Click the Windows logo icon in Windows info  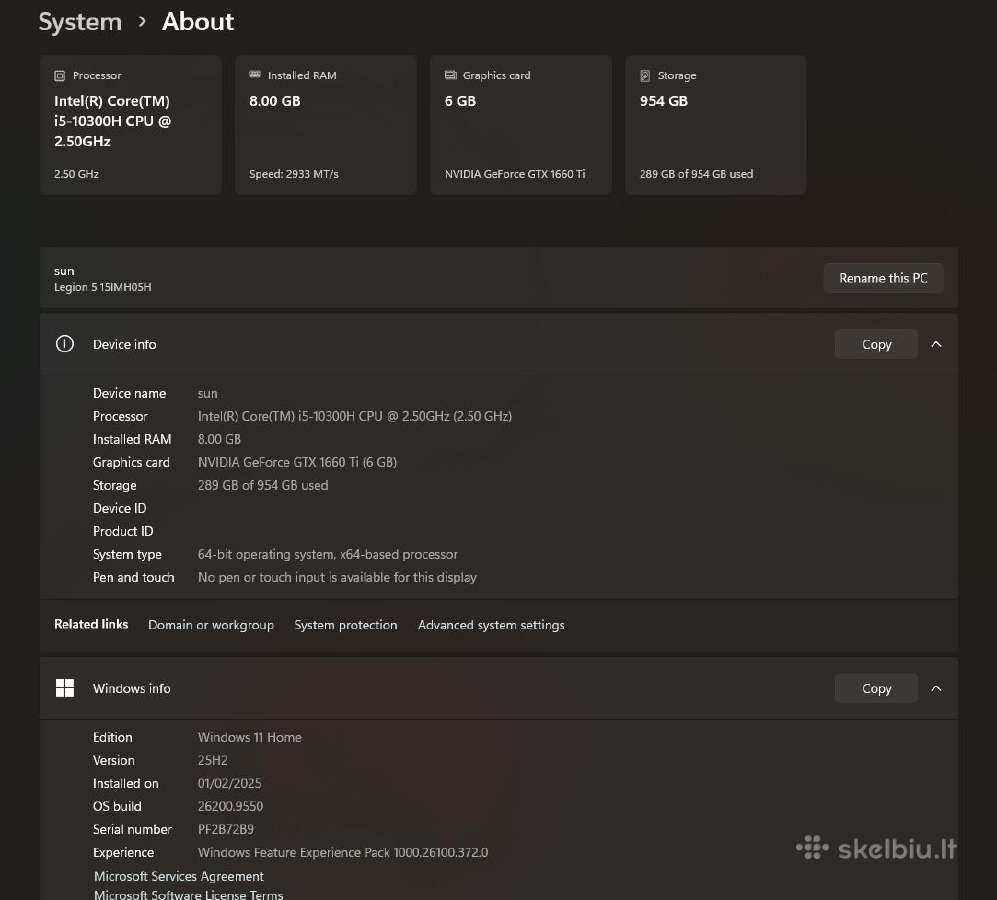click(65, 688)
